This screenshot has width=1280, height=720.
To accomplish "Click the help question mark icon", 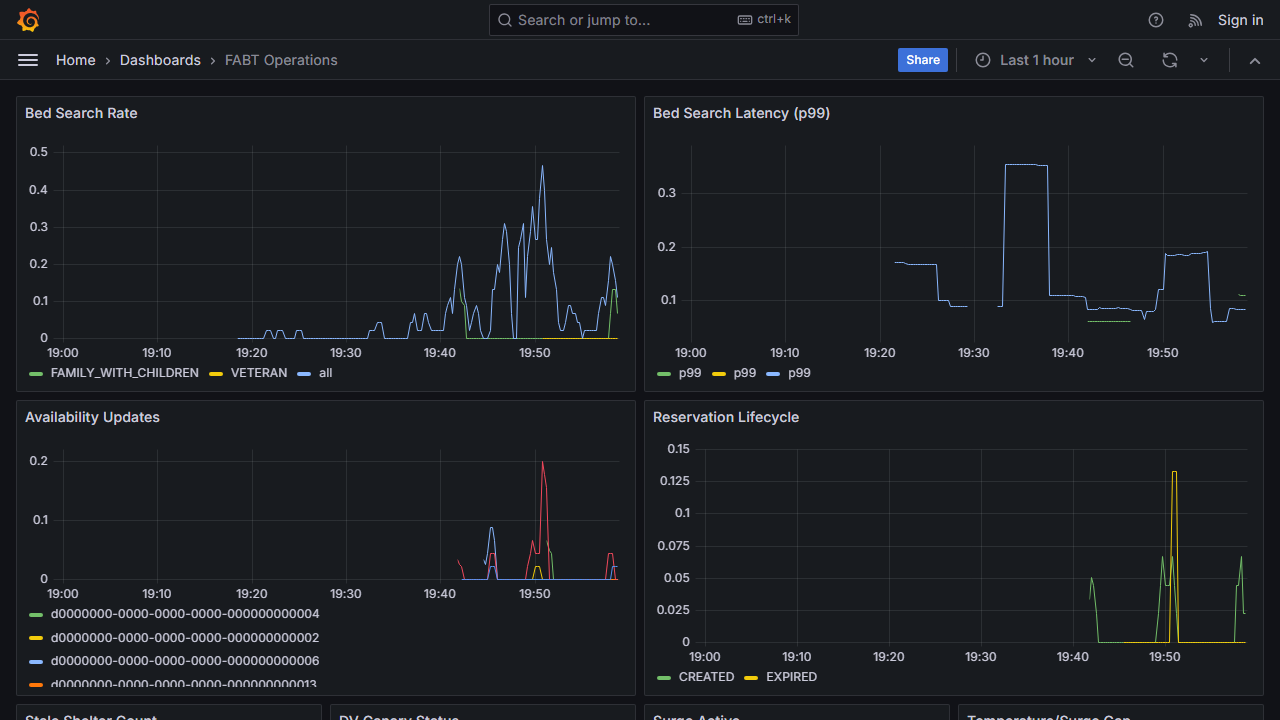I will (1155, 20).
